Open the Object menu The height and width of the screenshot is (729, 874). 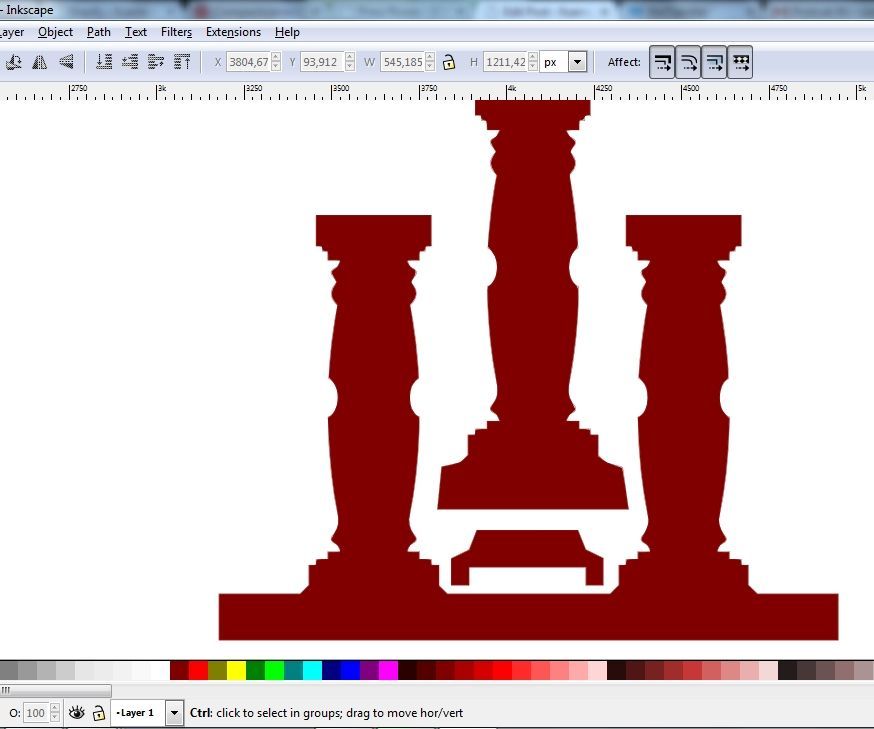(55, 32)
